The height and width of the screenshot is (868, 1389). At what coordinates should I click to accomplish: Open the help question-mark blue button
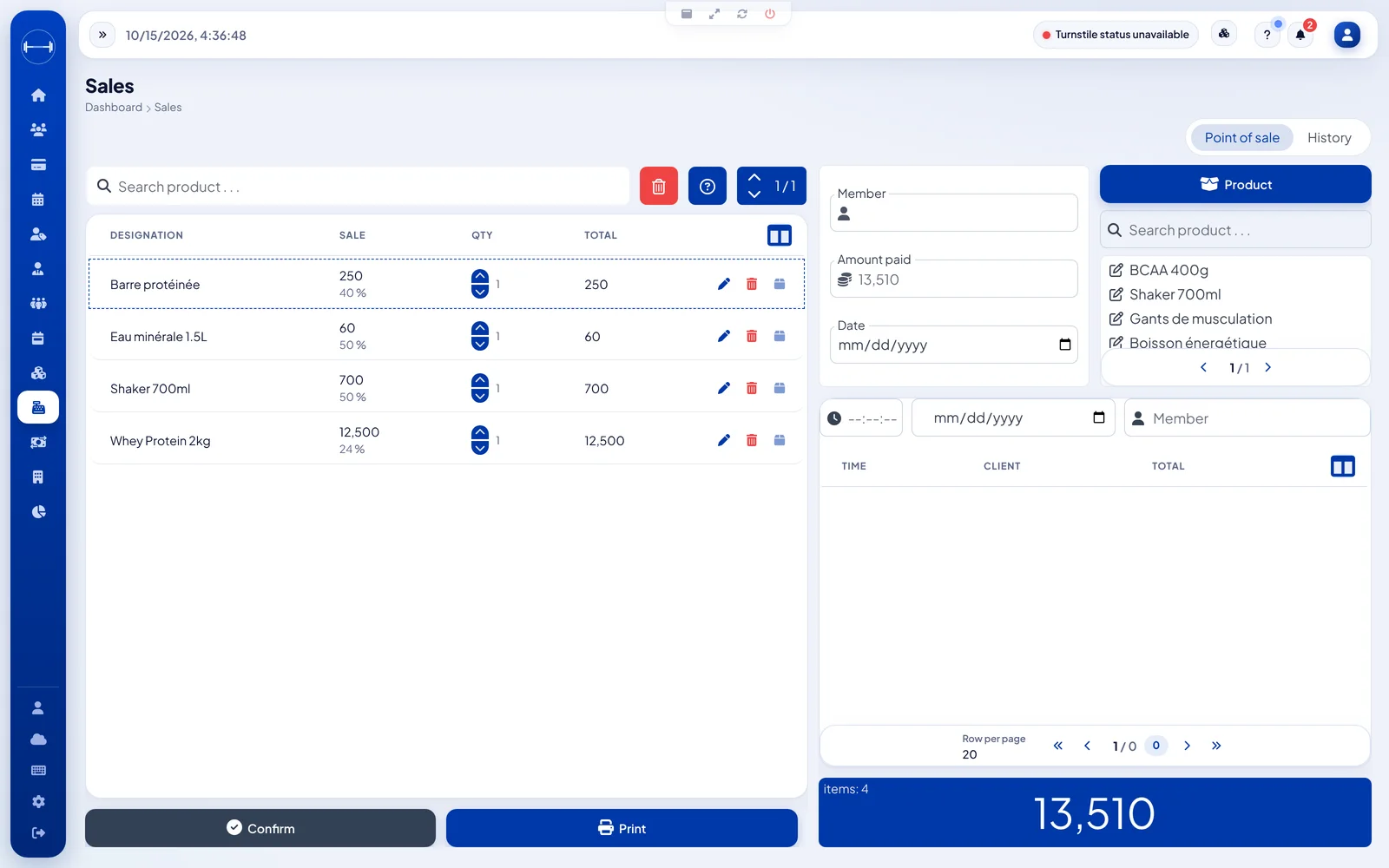(708, 186)
